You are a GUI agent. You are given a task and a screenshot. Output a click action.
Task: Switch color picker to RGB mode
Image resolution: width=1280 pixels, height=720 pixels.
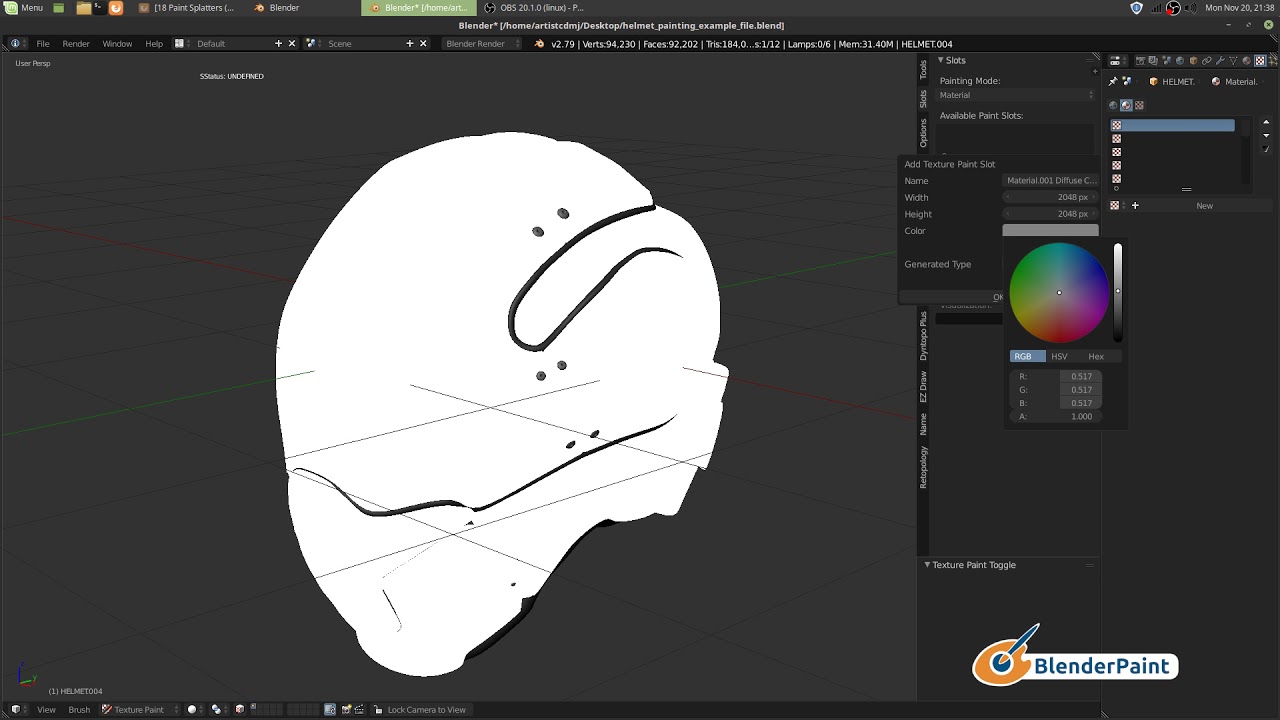pyautogui.click(x=1028, y=356)
